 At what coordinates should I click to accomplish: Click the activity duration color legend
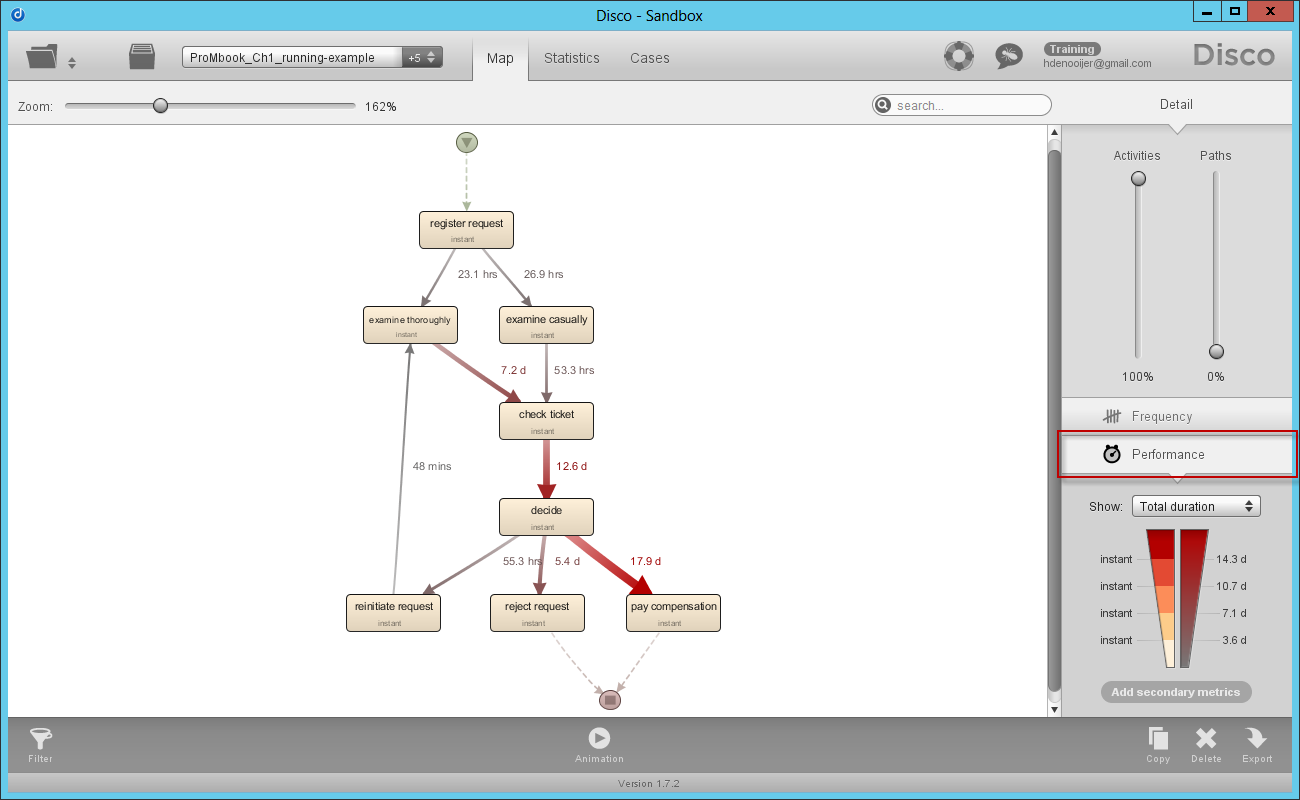(1161, 598)
